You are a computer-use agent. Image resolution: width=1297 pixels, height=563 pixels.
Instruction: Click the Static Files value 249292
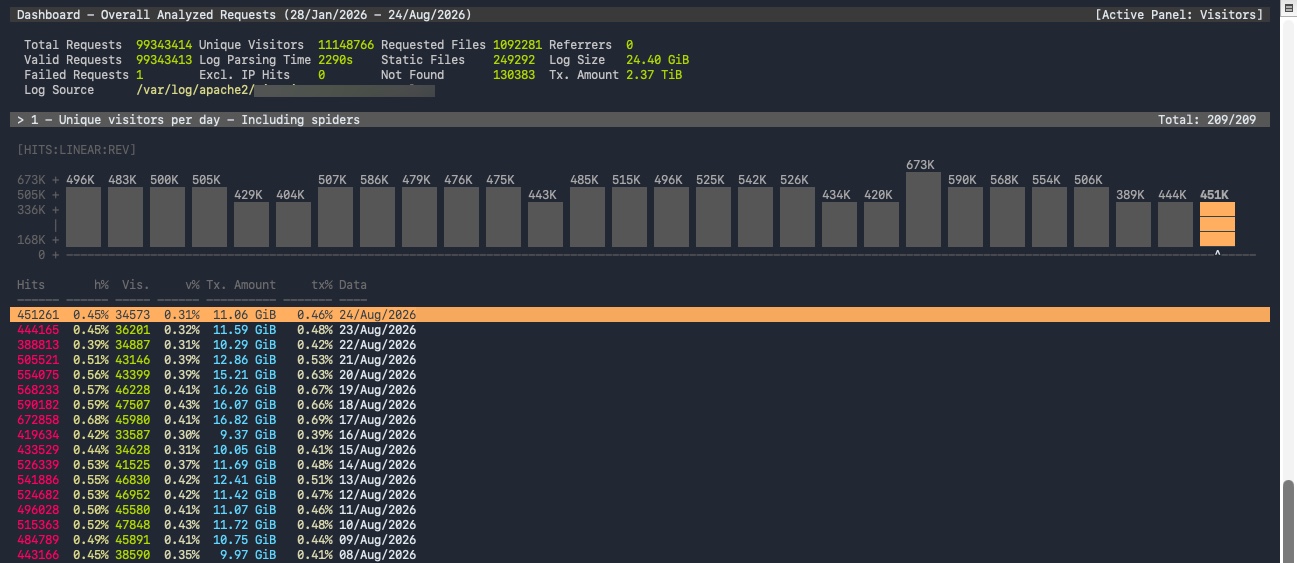click(514, 60)
